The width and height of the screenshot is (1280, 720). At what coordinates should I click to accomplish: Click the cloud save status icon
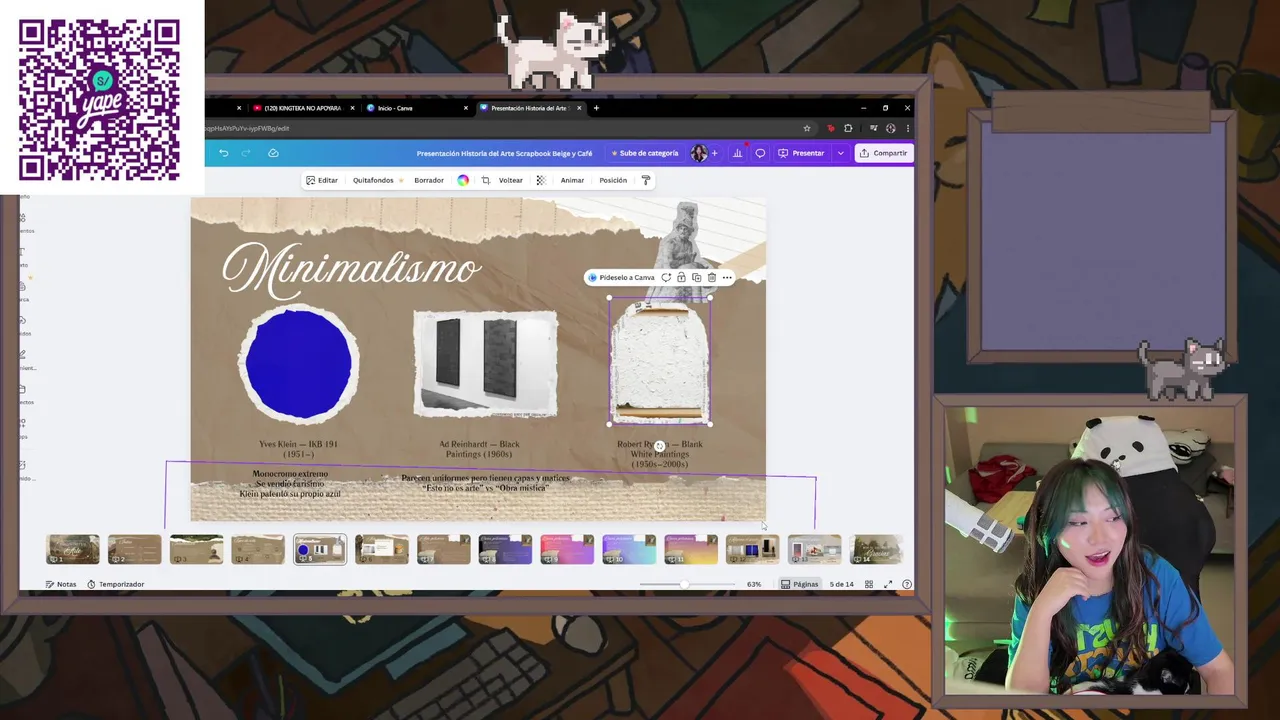tap(273, 153)
